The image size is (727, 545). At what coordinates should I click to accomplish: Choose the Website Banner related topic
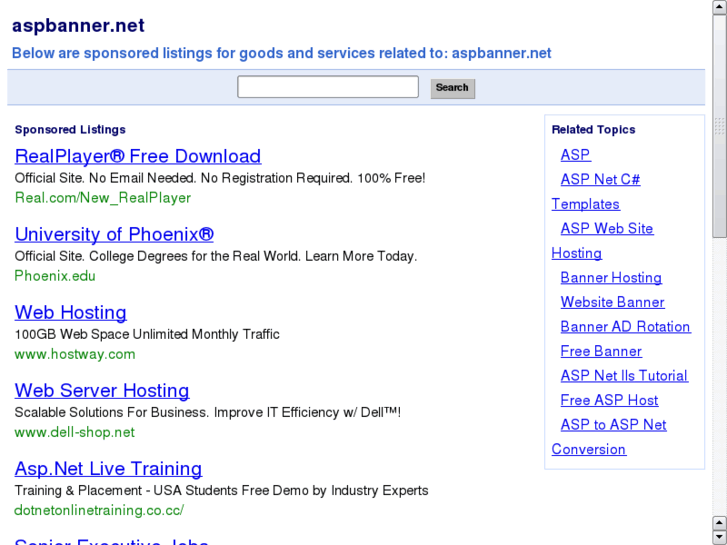tap(612, 302)
